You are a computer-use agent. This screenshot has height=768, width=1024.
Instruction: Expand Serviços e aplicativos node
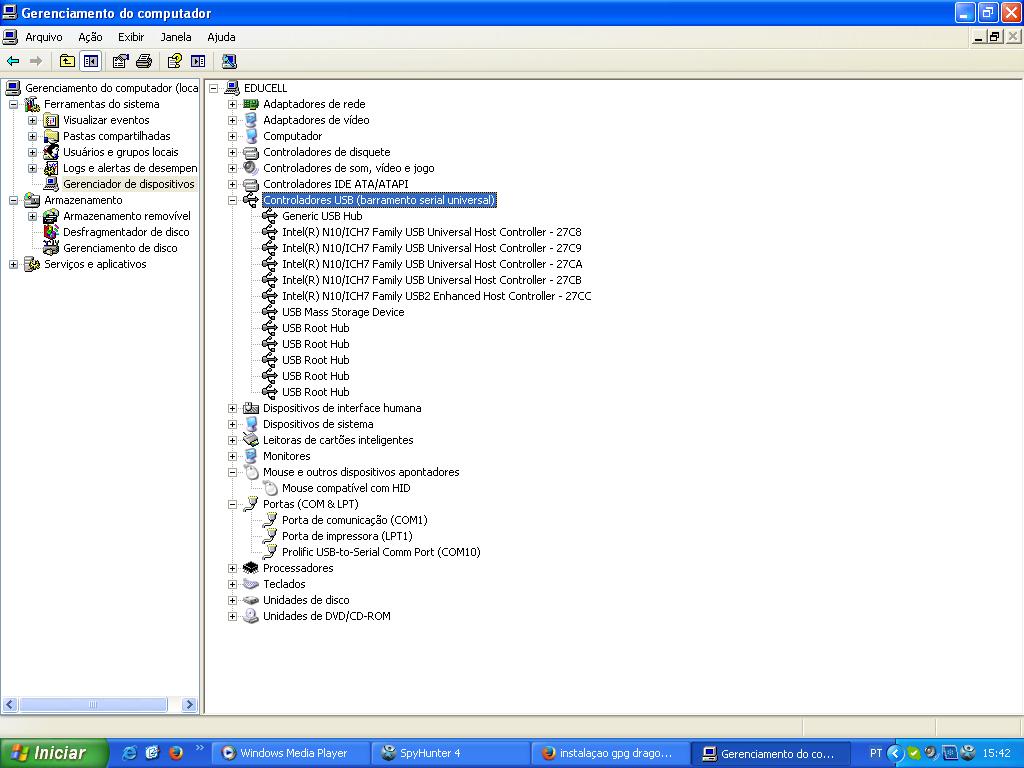[14, 264]
